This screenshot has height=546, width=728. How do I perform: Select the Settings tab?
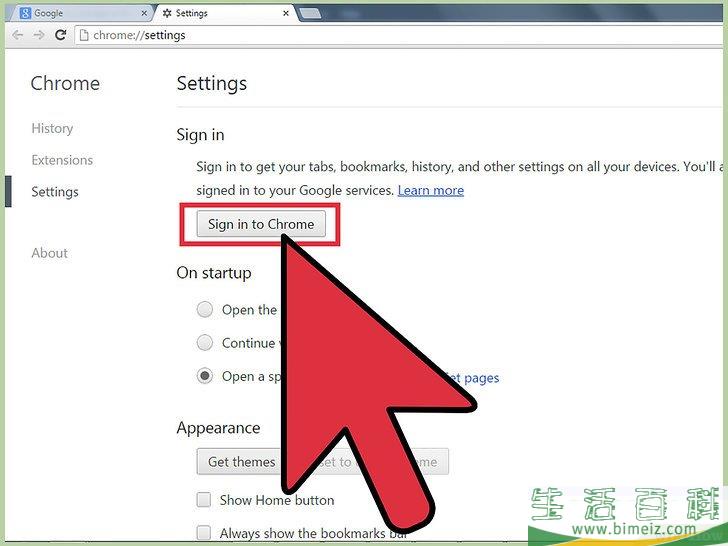pyautogui.click(x=226, y=13)
